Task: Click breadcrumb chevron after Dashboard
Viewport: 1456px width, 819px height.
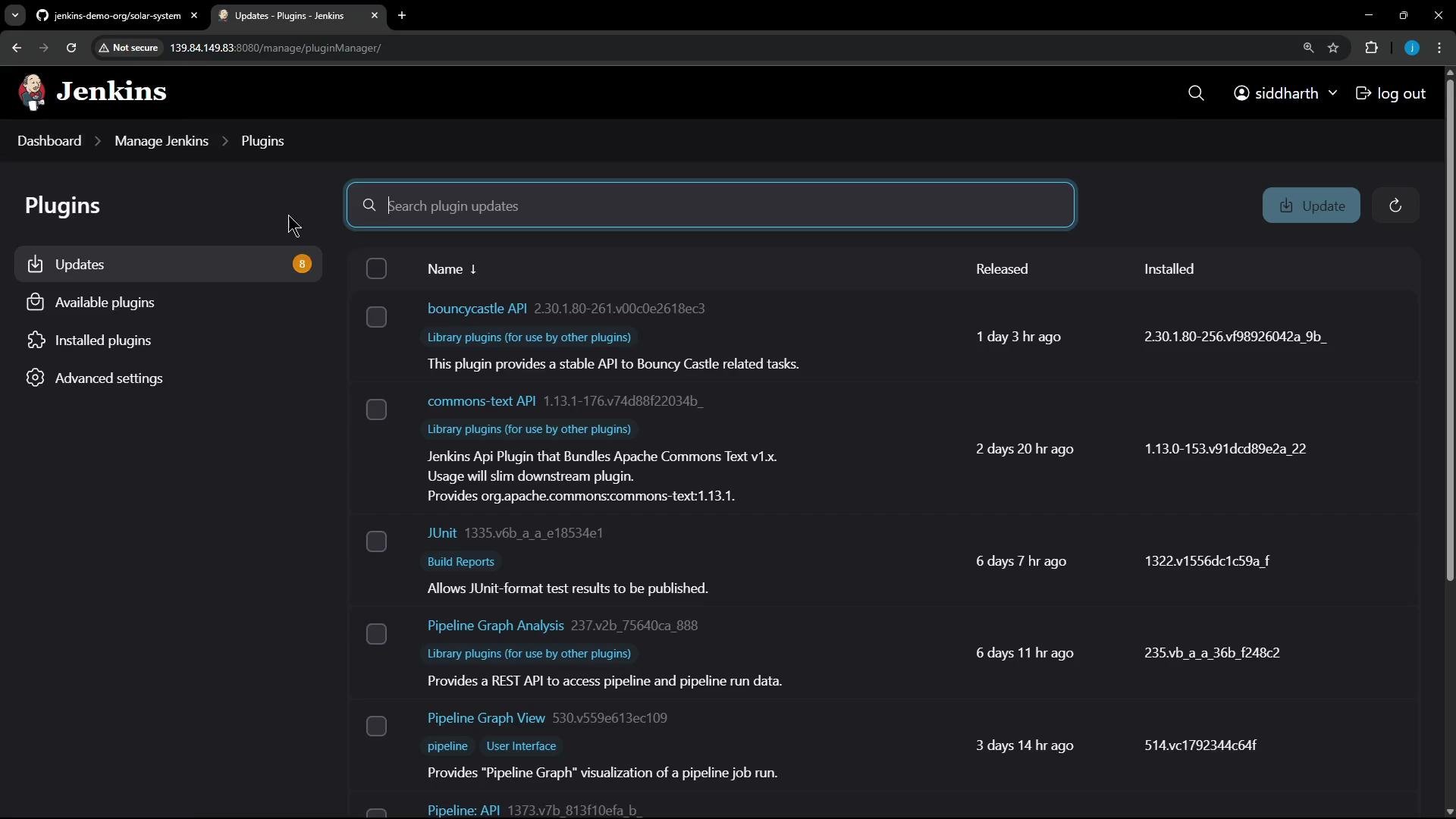Action: (x=98, y=141)
